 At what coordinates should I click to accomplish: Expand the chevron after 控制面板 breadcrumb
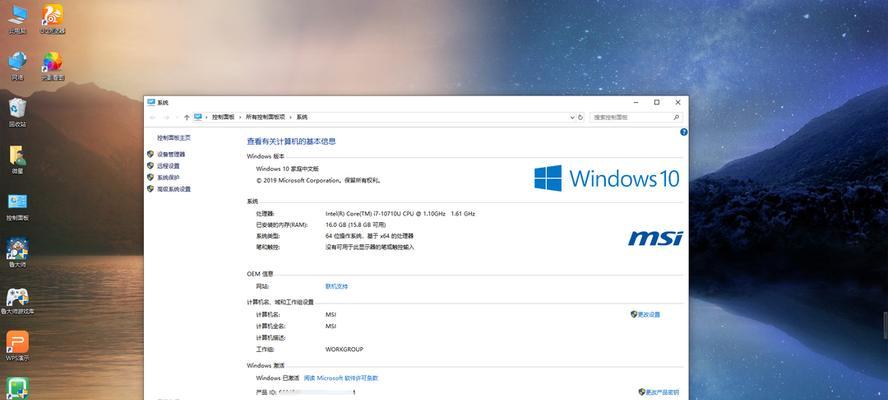click(240, 117)
